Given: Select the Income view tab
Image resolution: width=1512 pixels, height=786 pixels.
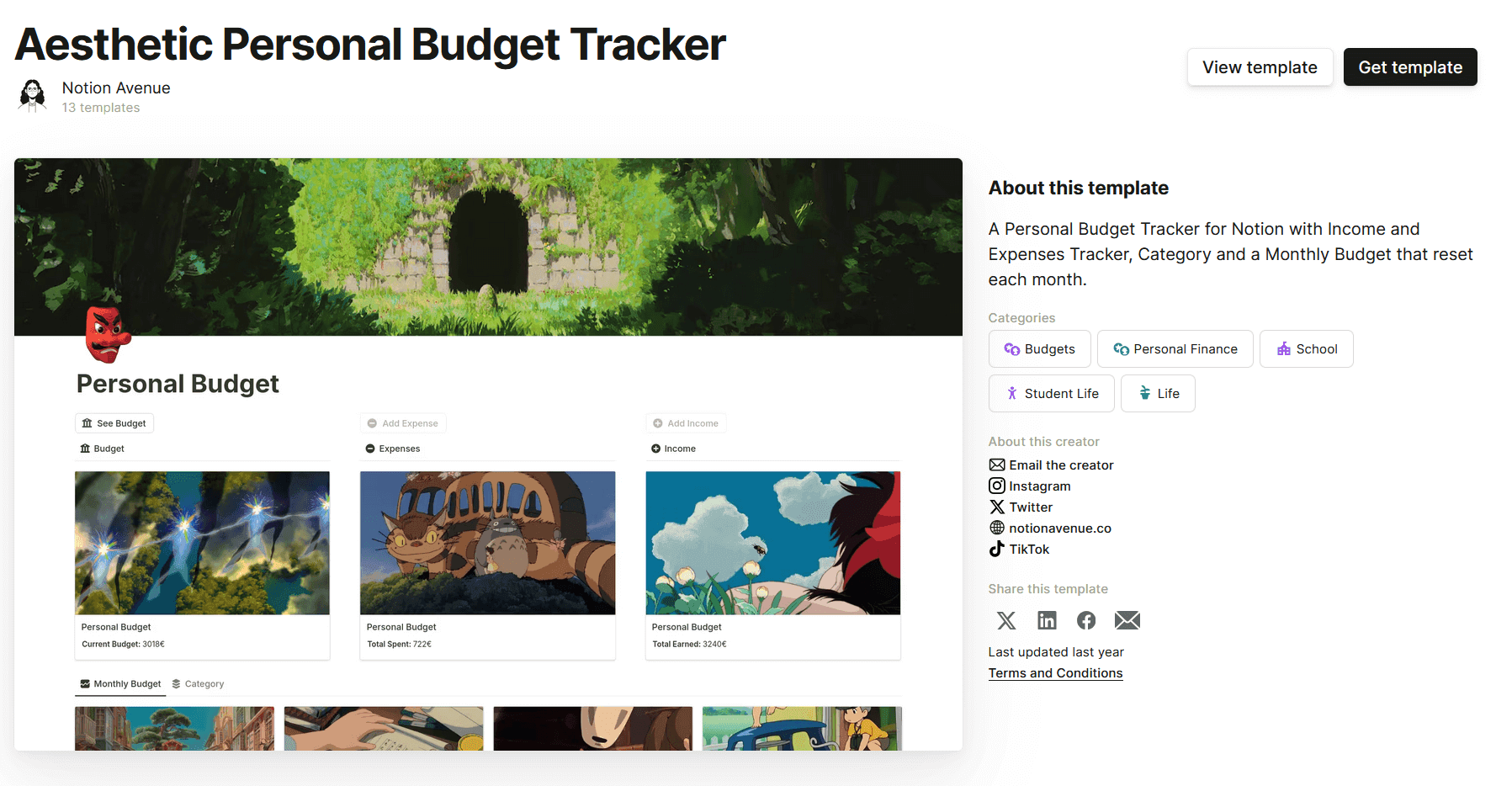Looking at the screenshot, I should point(673,449).
